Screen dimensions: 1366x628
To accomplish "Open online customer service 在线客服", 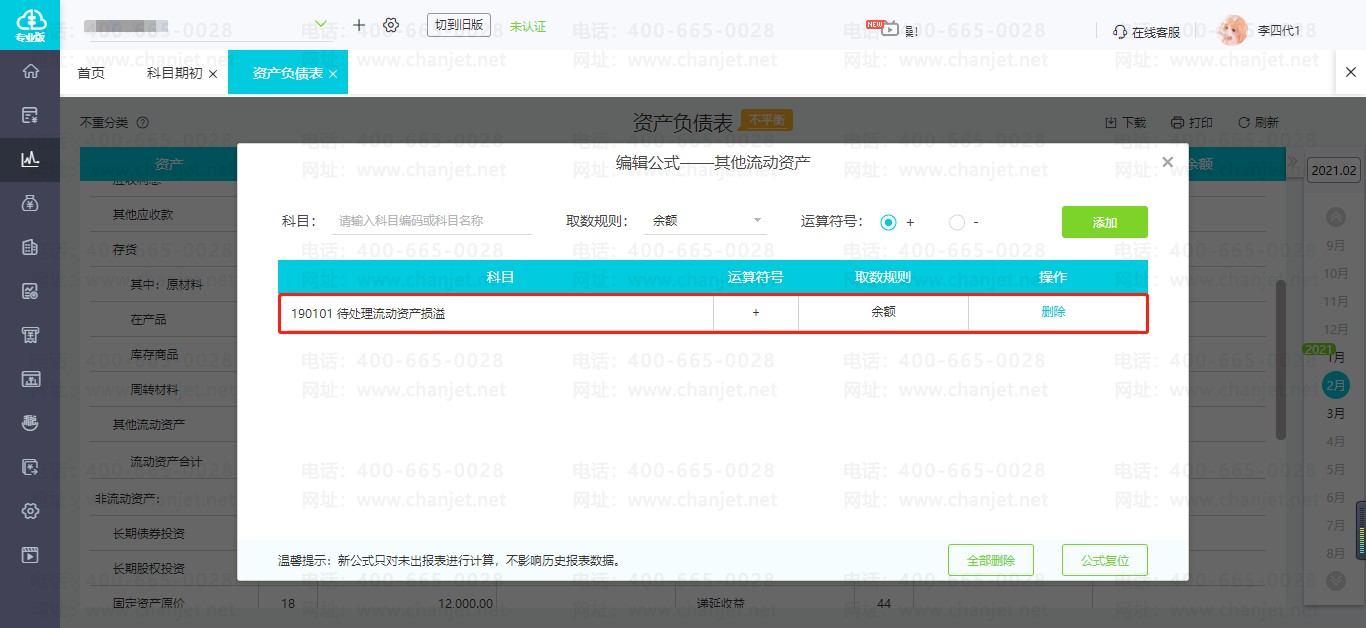I will coord(1146,32).
